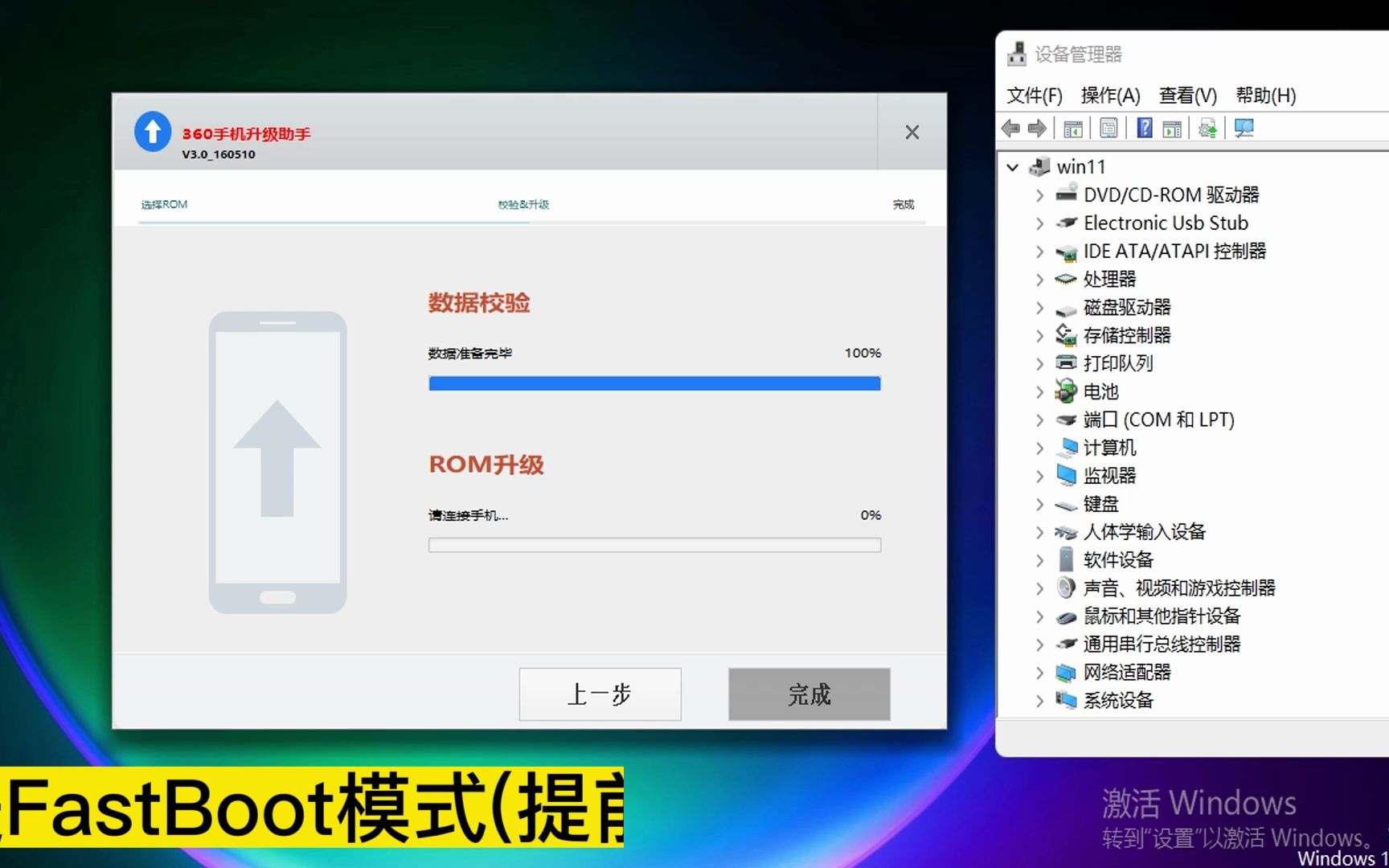The height and width of the screenshot is (868, 1389).
Task: Expand the 处理器 node
Action: 1039,280
